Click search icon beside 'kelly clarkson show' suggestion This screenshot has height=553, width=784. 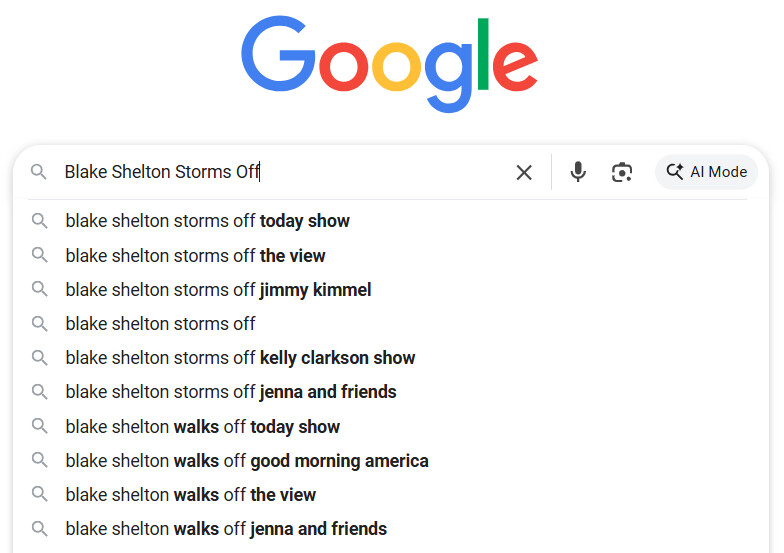click(x=39, y=358)
